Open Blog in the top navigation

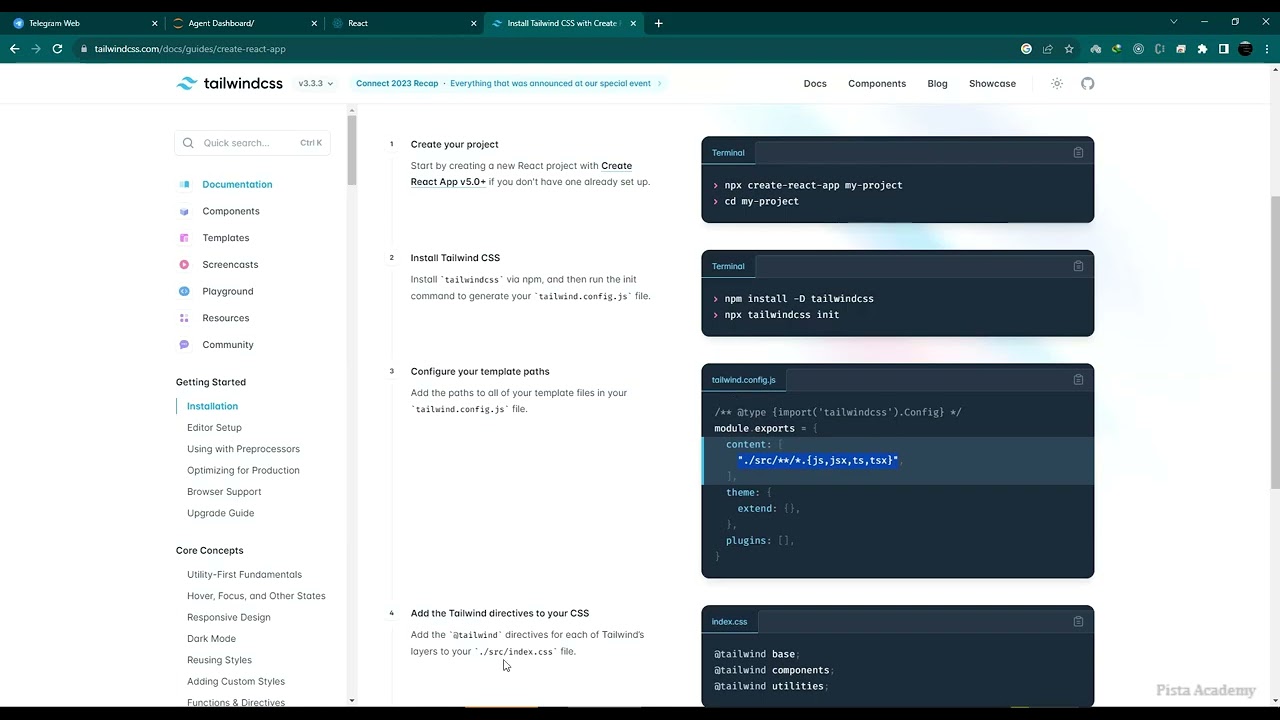[x=937, y=84]
